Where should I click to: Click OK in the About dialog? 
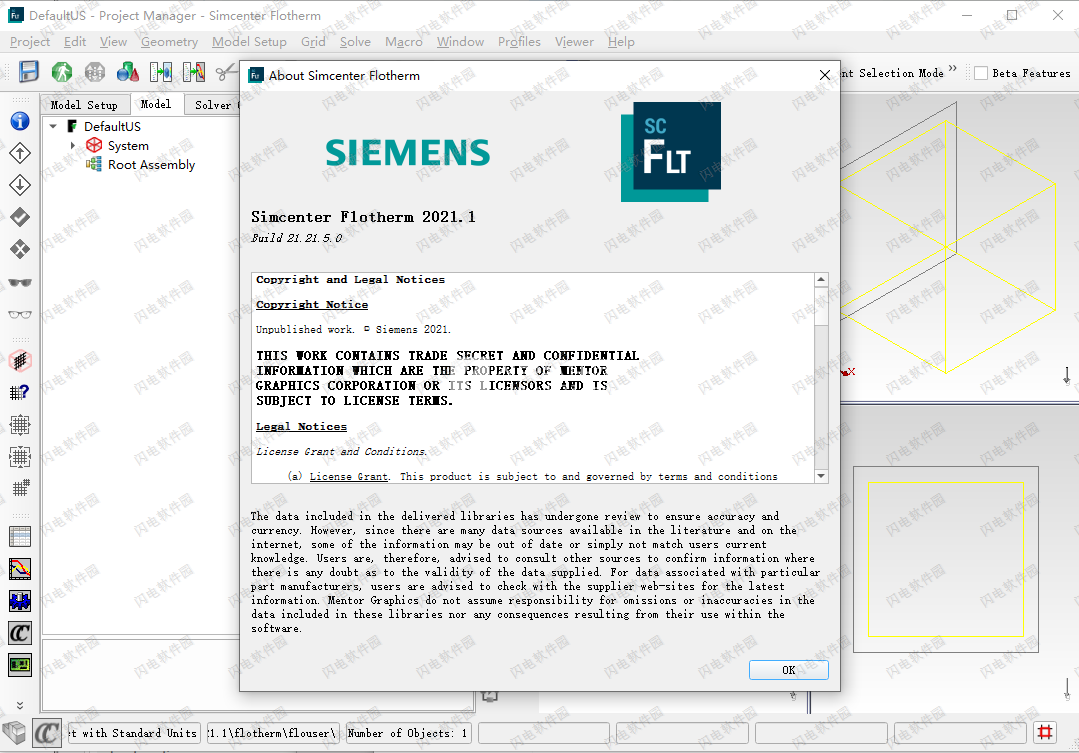click(789, 670)
